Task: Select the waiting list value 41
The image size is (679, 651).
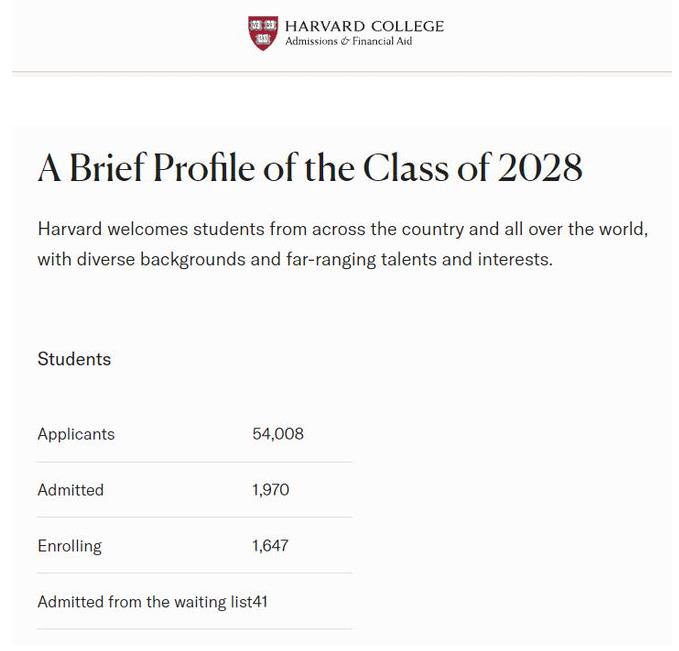Action: (260, 602)
